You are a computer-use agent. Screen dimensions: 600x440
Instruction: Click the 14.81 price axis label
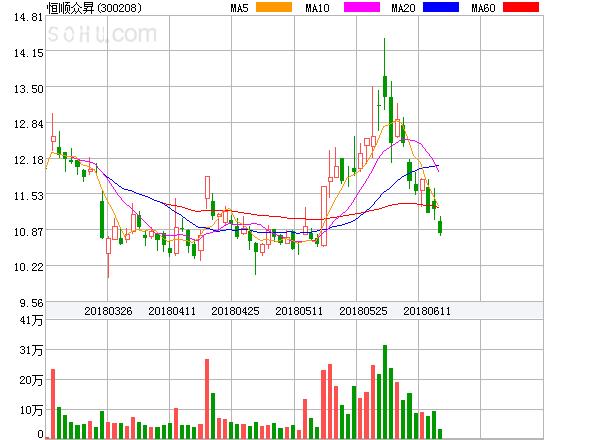[x=28, y=17]
